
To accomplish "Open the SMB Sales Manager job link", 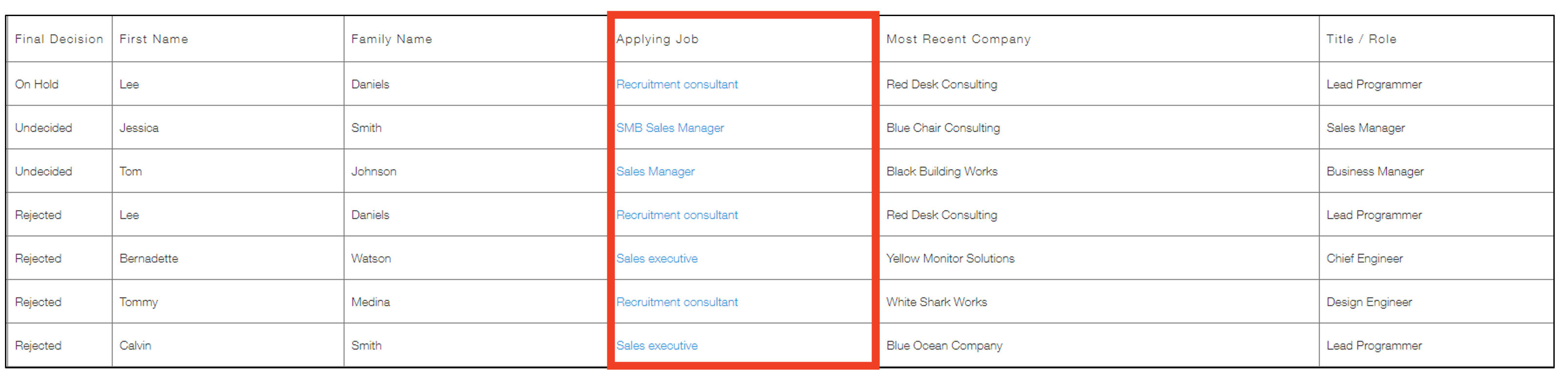I will pyautogui.click(x=670, y=128).
